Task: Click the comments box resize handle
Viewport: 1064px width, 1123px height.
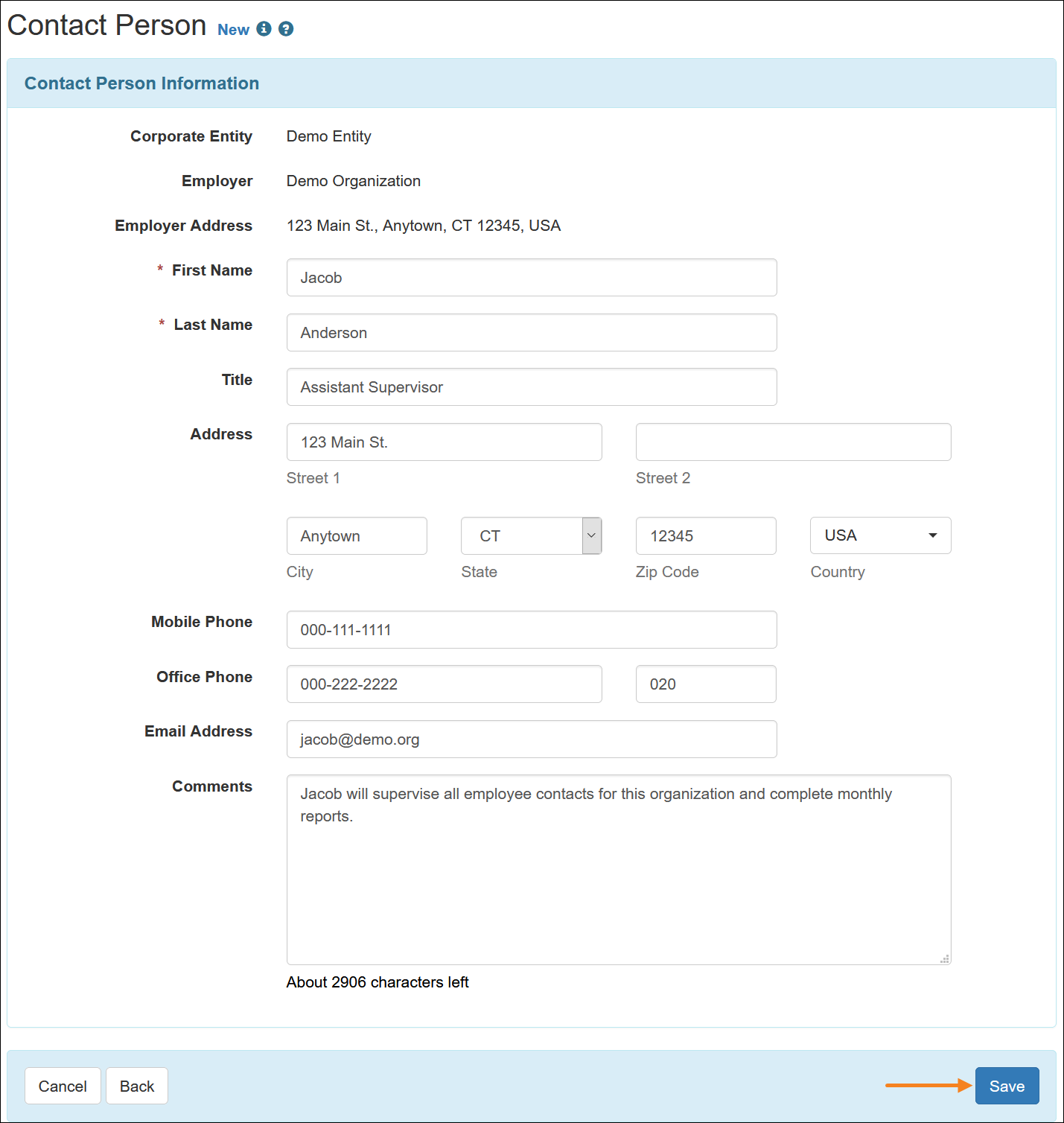Action: pyautogui.click(x=944, y=958)
